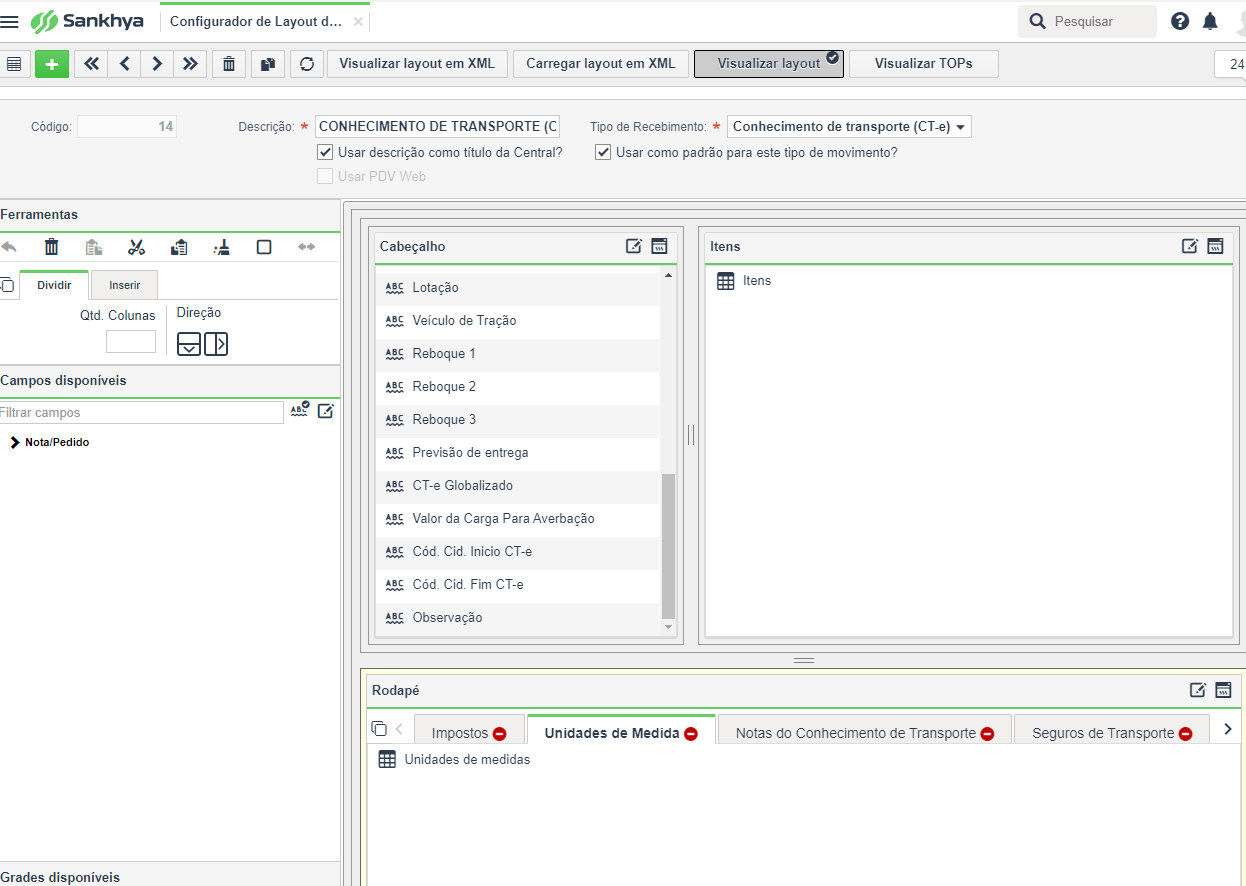Focus the Pesquisar search box
This screenshot has height=886, width=1246.
click(1087, 21)
